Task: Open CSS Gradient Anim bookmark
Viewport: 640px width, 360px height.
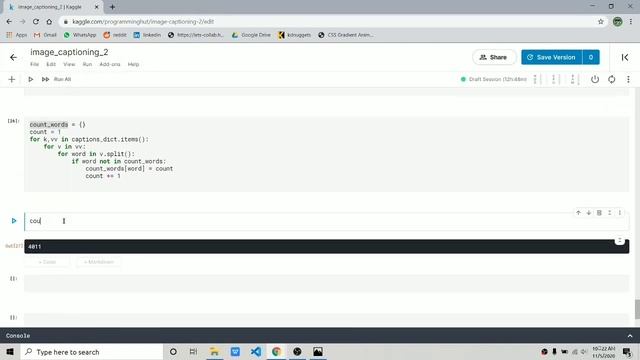Action: click(346, 35)
